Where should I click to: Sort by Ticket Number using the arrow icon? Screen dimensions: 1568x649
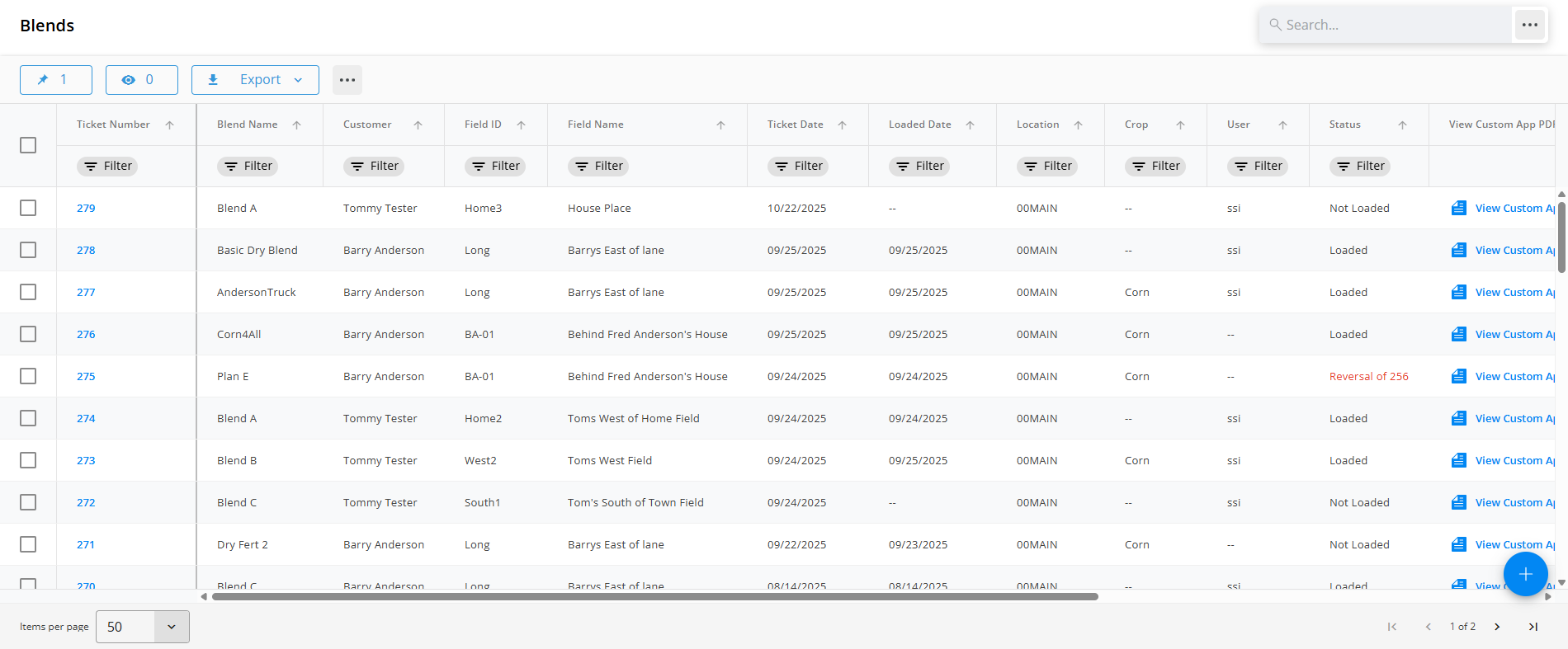coord(169,125)
